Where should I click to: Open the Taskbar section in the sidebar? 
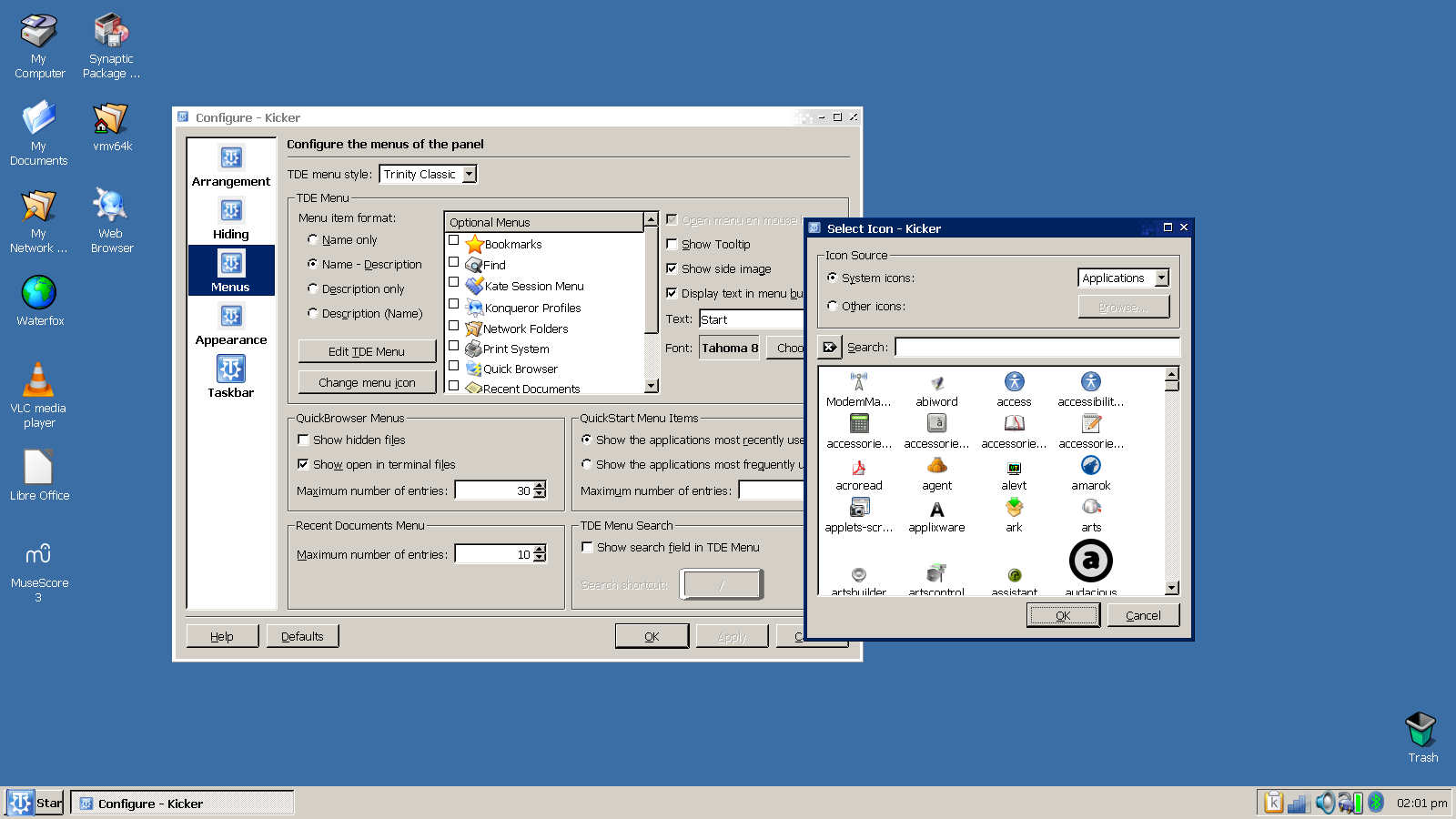(230, 377)
